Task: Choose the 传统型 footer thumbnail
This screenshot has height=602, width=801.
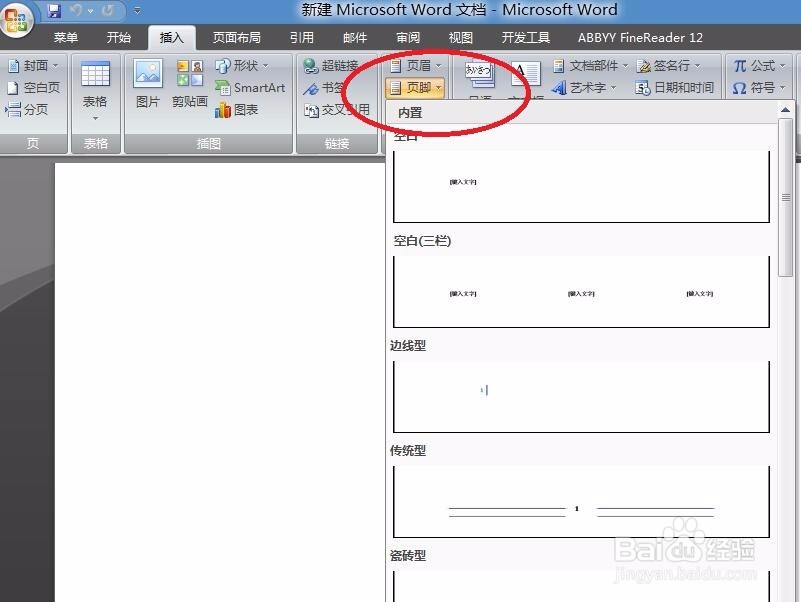Action: (x=581, y=501)
